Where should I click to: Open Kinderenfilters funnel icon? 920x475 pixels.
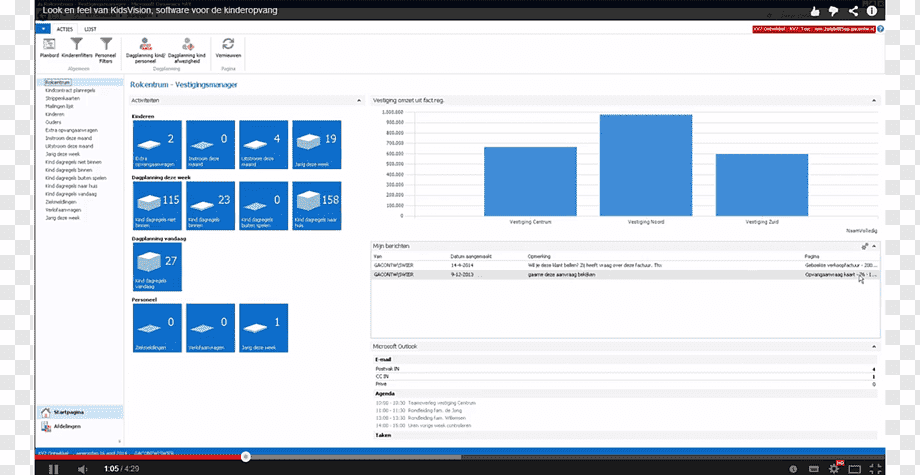(x=77, y=45)
